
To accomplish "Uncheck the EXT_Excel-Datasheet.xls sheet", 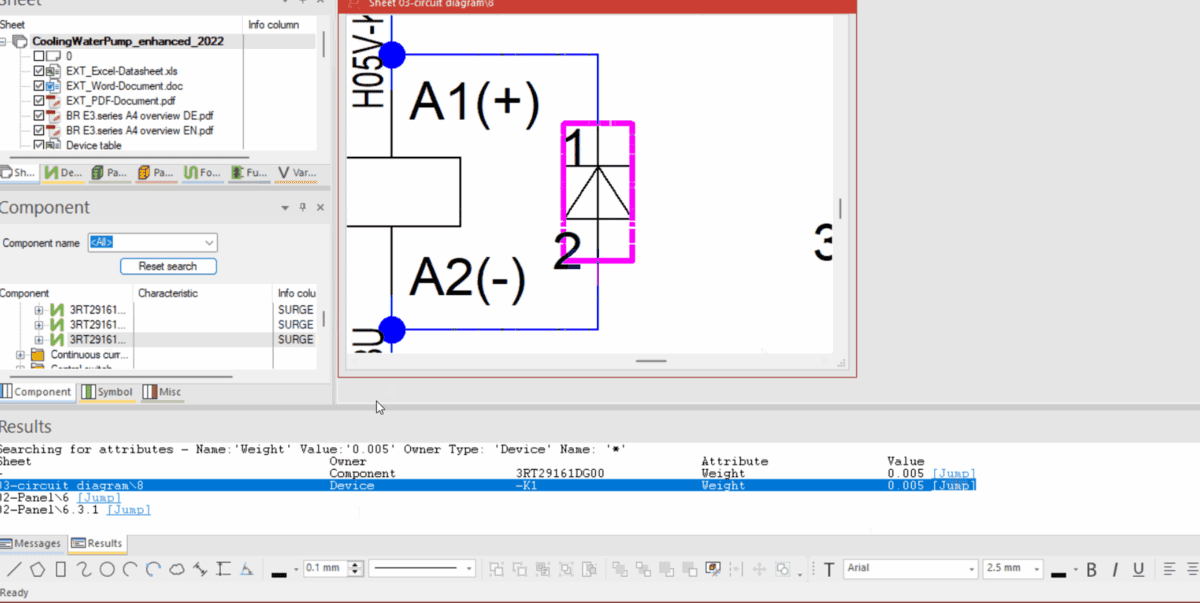I will pyautogui.click(x=38, y=71).
